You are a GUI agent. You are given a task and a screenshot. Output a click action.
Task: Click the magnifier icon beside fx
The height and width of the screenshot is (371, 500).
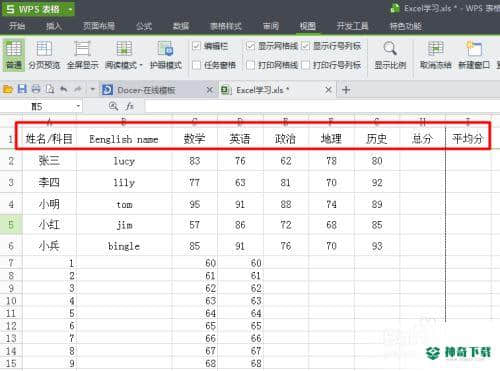pyautogui.click(x=113, y=106)
